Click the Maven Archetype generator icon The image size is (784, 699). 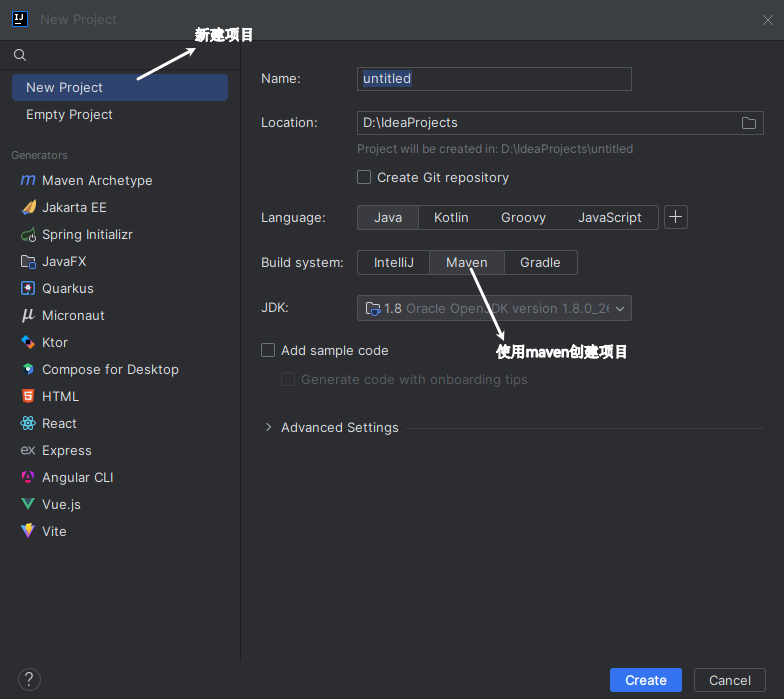28,180
